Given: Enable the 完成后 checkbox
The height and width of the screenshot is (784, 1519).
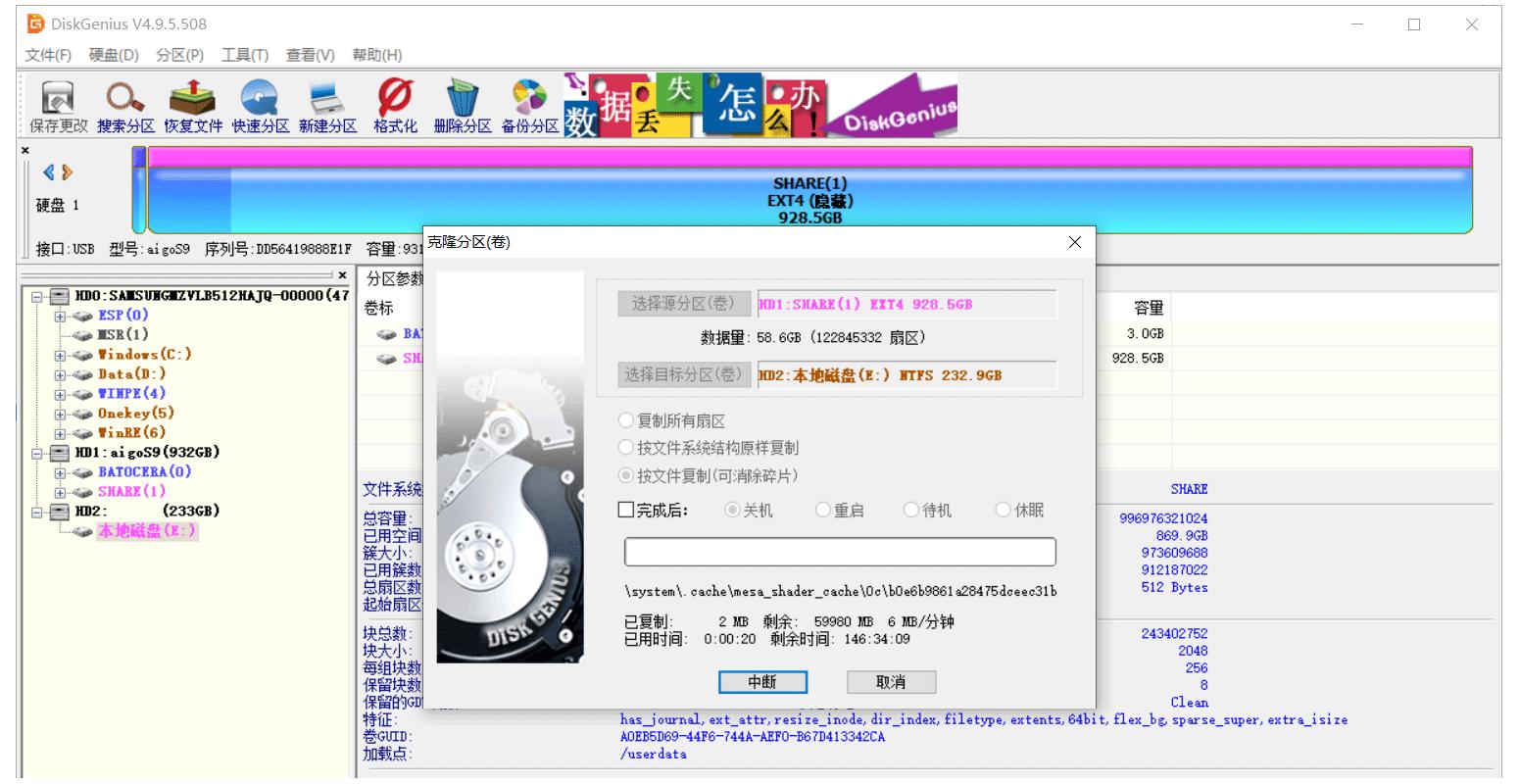Looking at the screenshot, I should pos(624,510).
